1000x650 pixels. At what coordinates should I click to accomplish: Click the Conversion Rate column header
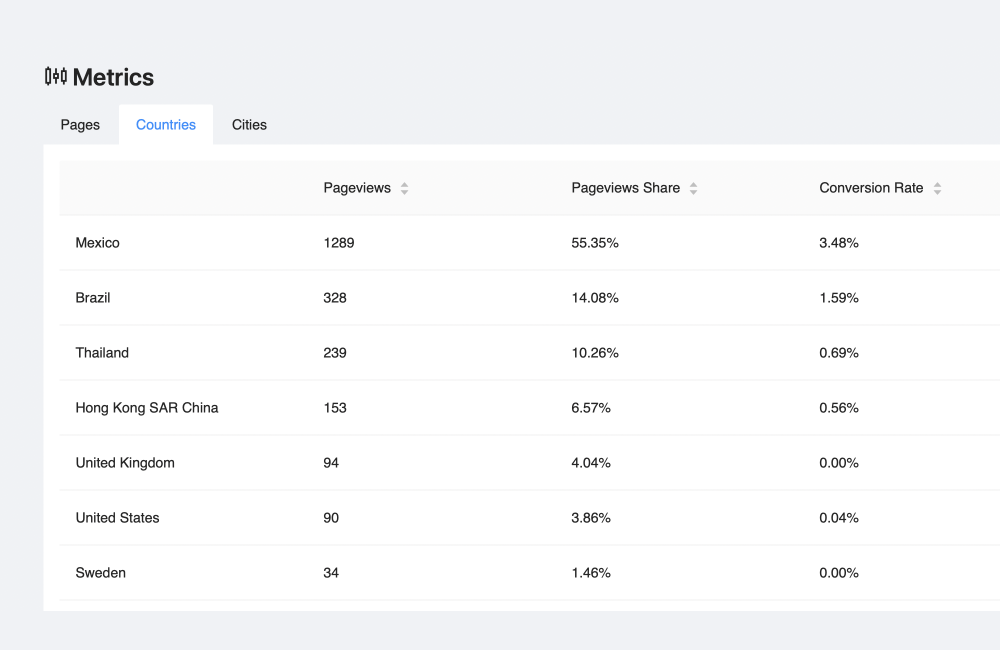871,188
